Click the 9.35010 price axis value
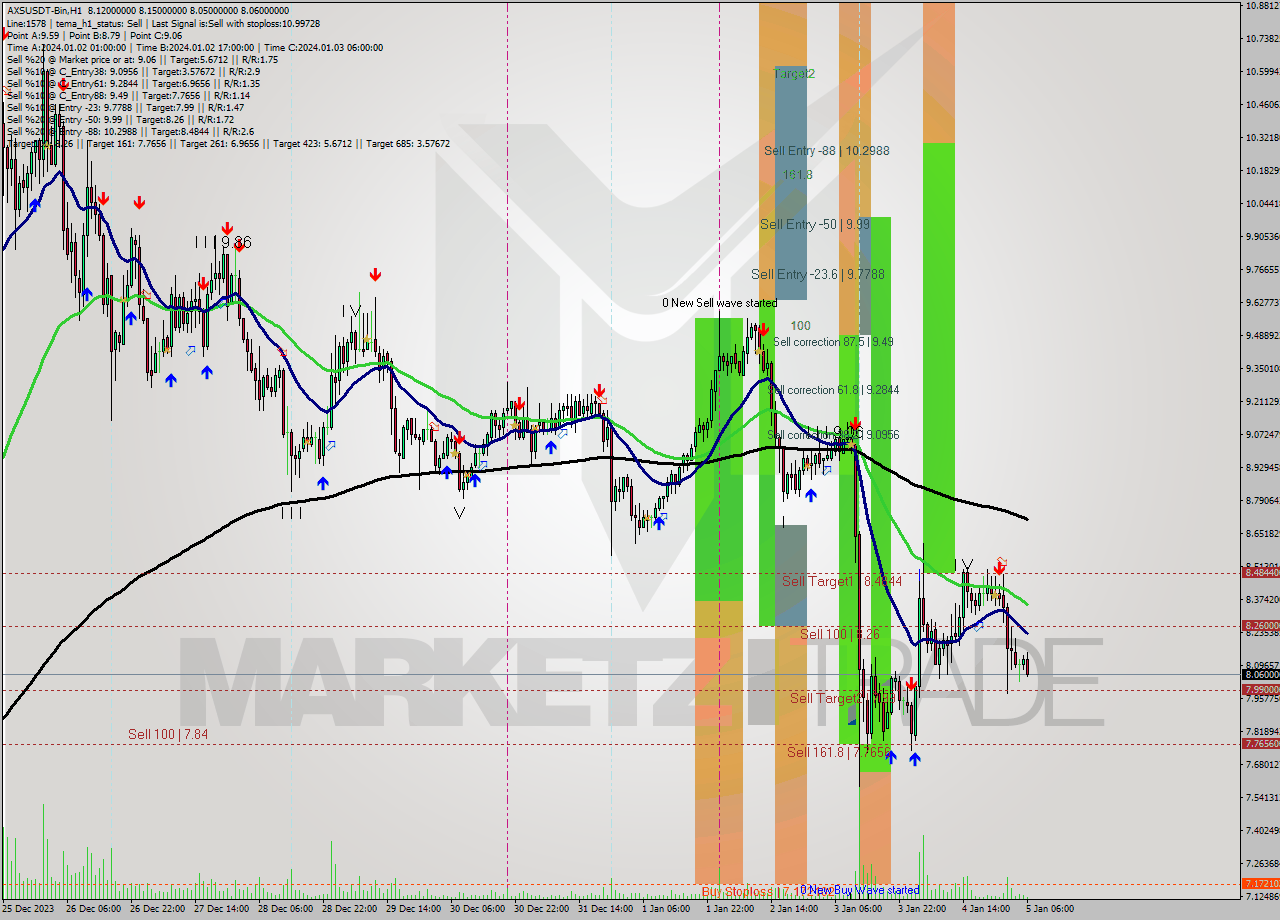Screen dimensions: 1280x920 (x=1262, y=368)
